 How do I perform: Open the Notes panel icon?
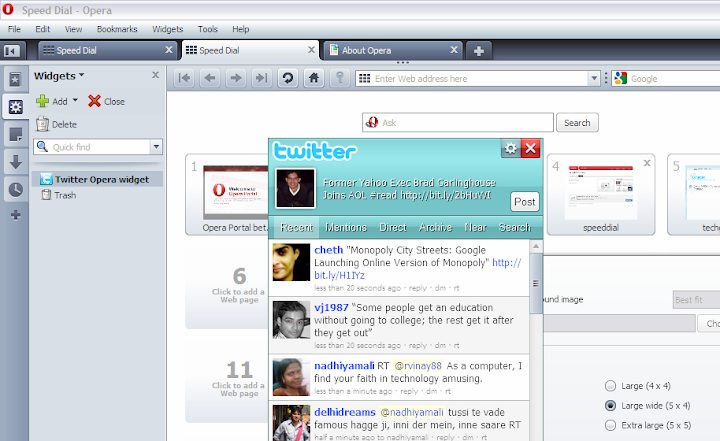pyautogui.click(x=15, y=135)
